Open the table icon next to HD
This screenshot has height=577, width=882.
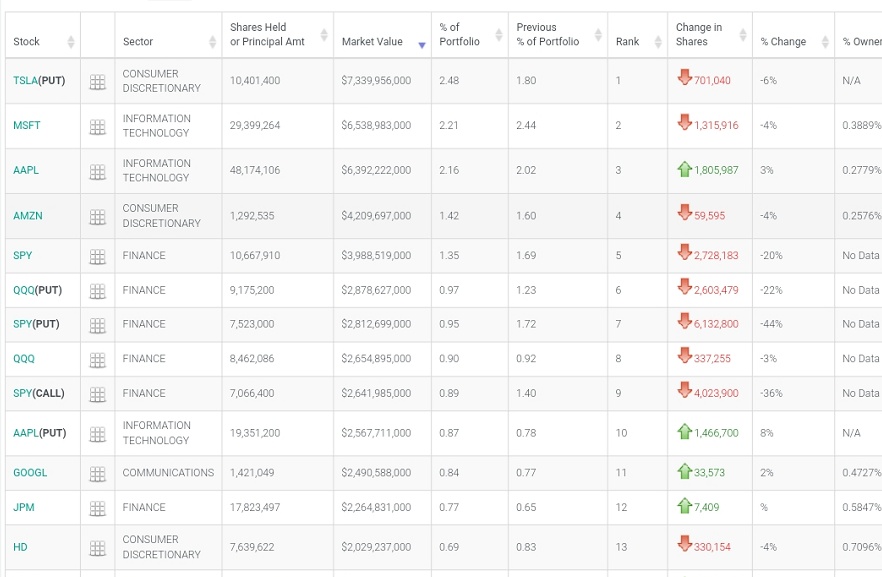point(97,548)
